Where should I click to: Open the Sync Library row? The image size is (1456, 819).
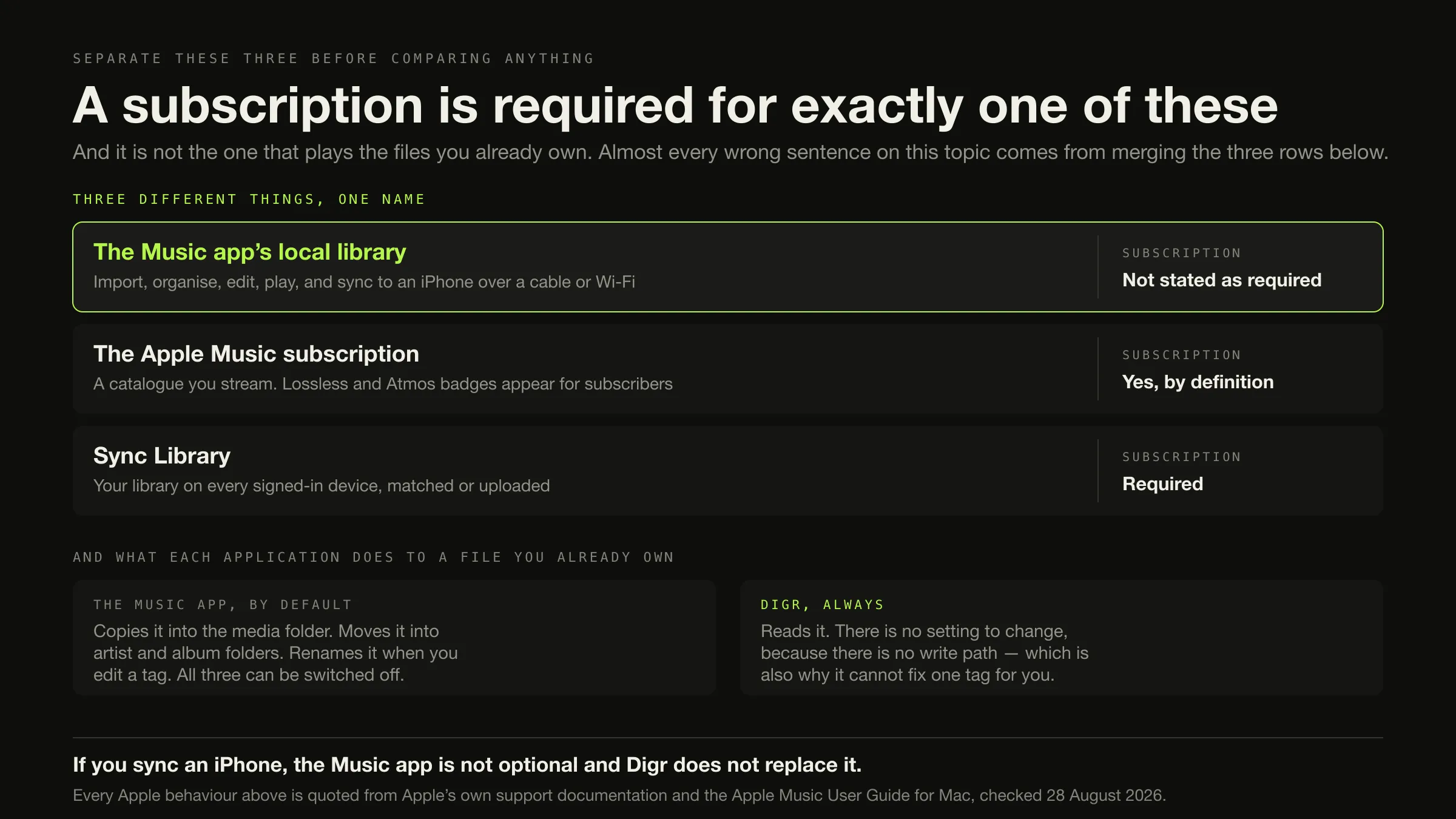coord(728,471)
